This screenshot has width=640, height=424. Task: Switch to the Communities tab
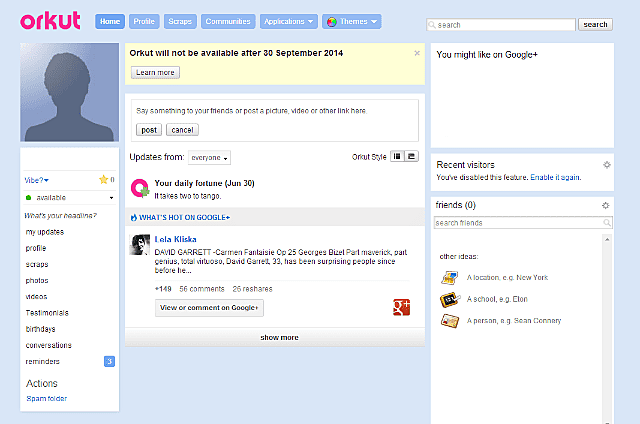pyautogui.click(x=228, y=22)
